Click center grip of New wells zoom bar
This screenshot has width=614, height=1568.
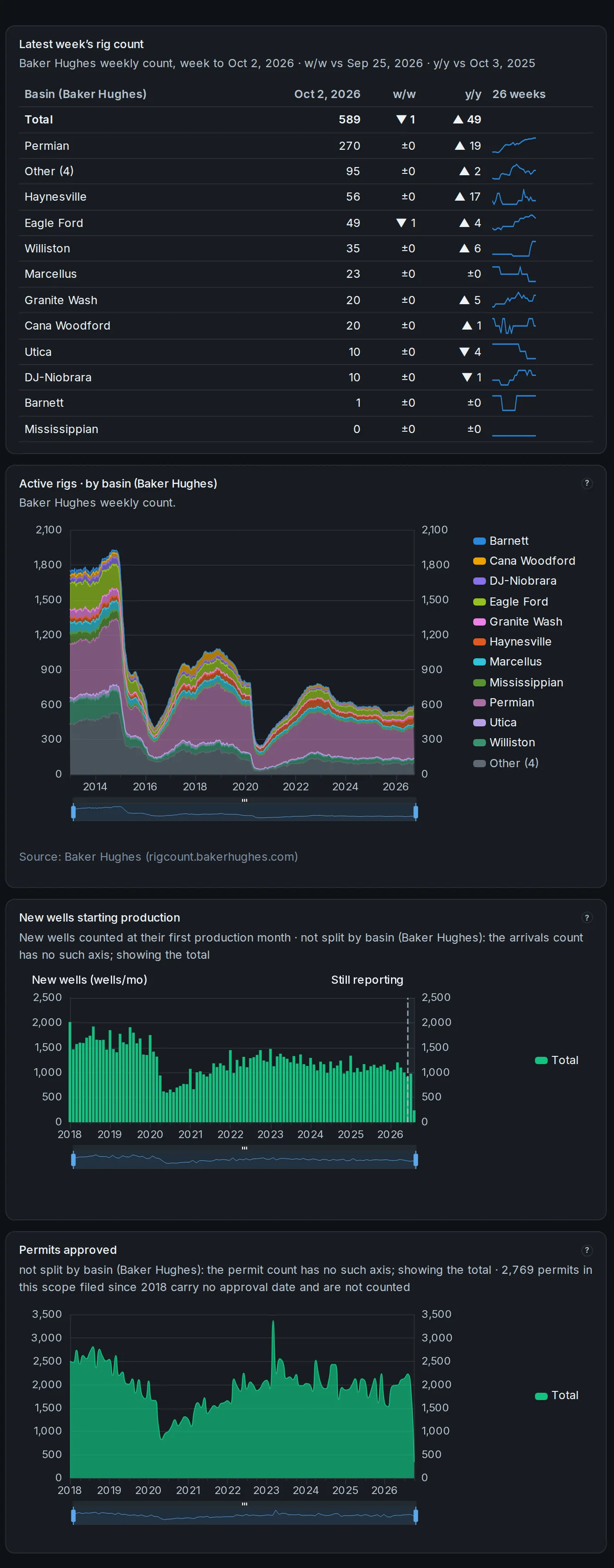(x=244, y=1149)
